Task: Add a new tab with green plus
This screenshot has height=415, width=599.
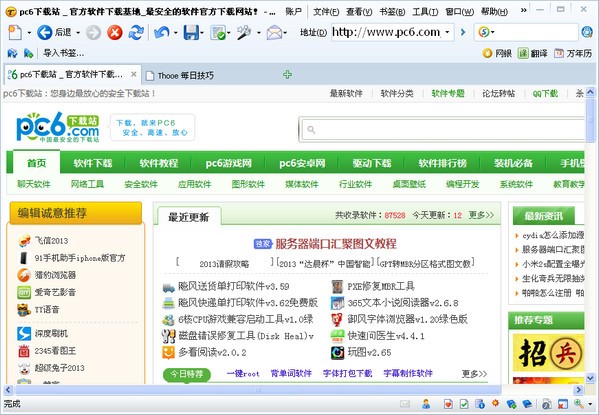Action: (x=288, y=75)
